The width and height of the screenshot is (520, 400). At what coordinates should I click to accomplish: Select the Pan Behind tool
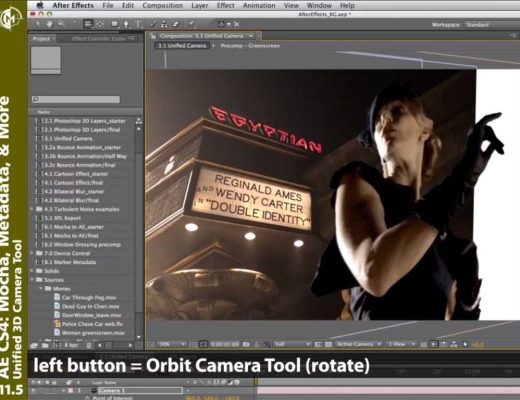tap(100, 24)
